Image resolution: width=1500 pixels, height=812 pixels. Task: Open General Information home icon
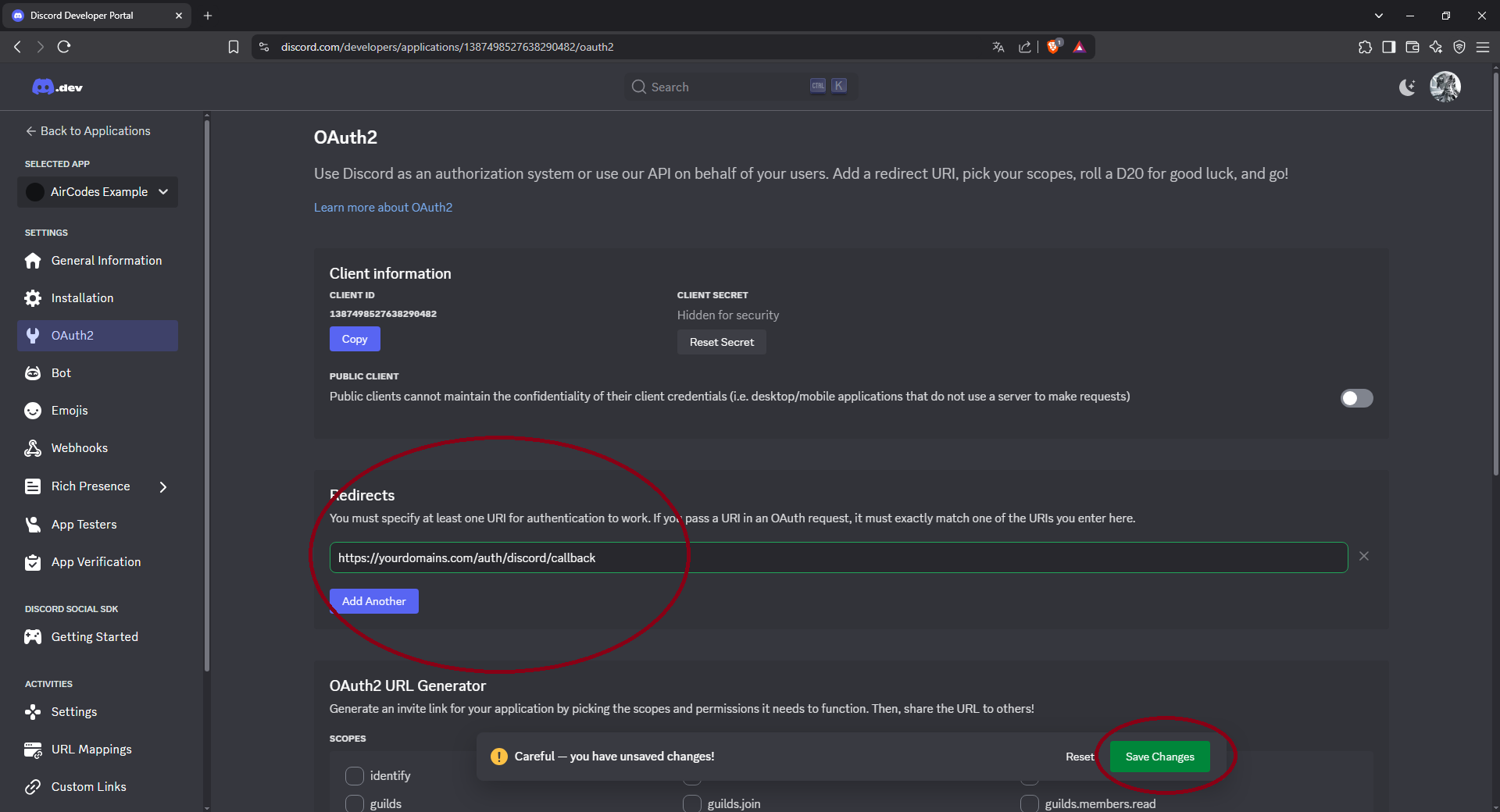point(33,261)
